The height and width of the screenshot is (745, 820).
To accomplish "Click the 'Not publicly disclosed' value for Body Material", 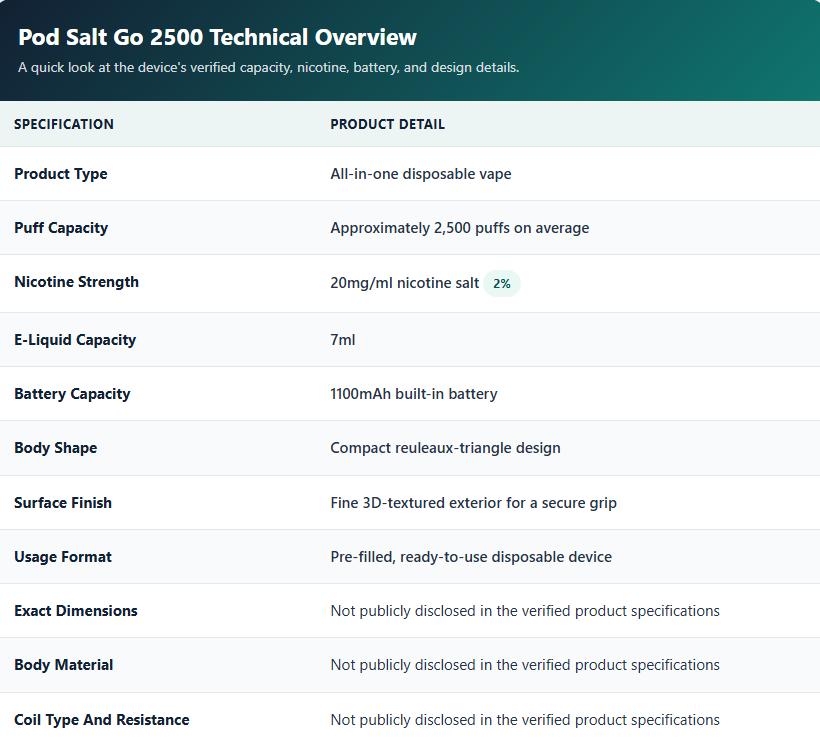I will (x=525, y=665).
